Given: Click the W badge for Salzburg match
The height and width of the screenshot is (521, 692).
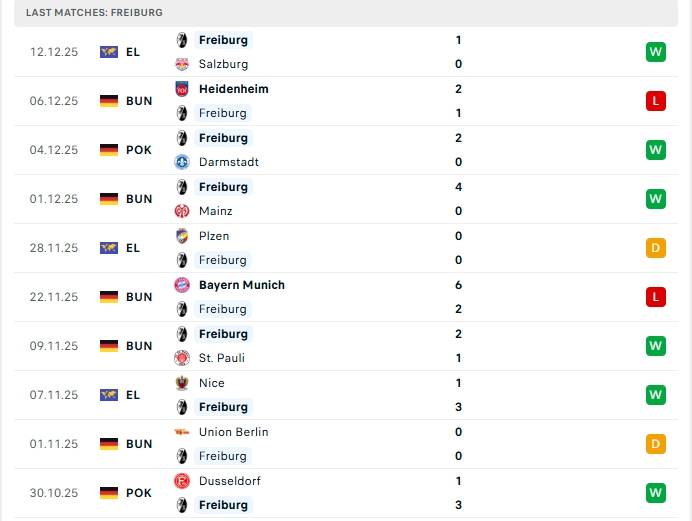Looking at the screenshot, I should pos(655,52).
